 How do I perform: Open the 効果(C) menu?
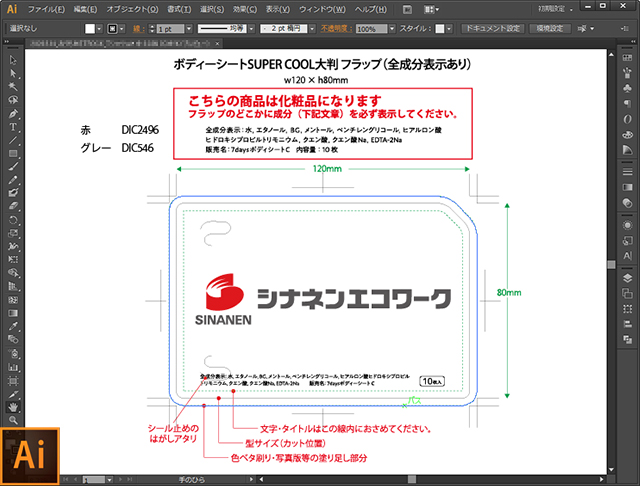[245, 9]
